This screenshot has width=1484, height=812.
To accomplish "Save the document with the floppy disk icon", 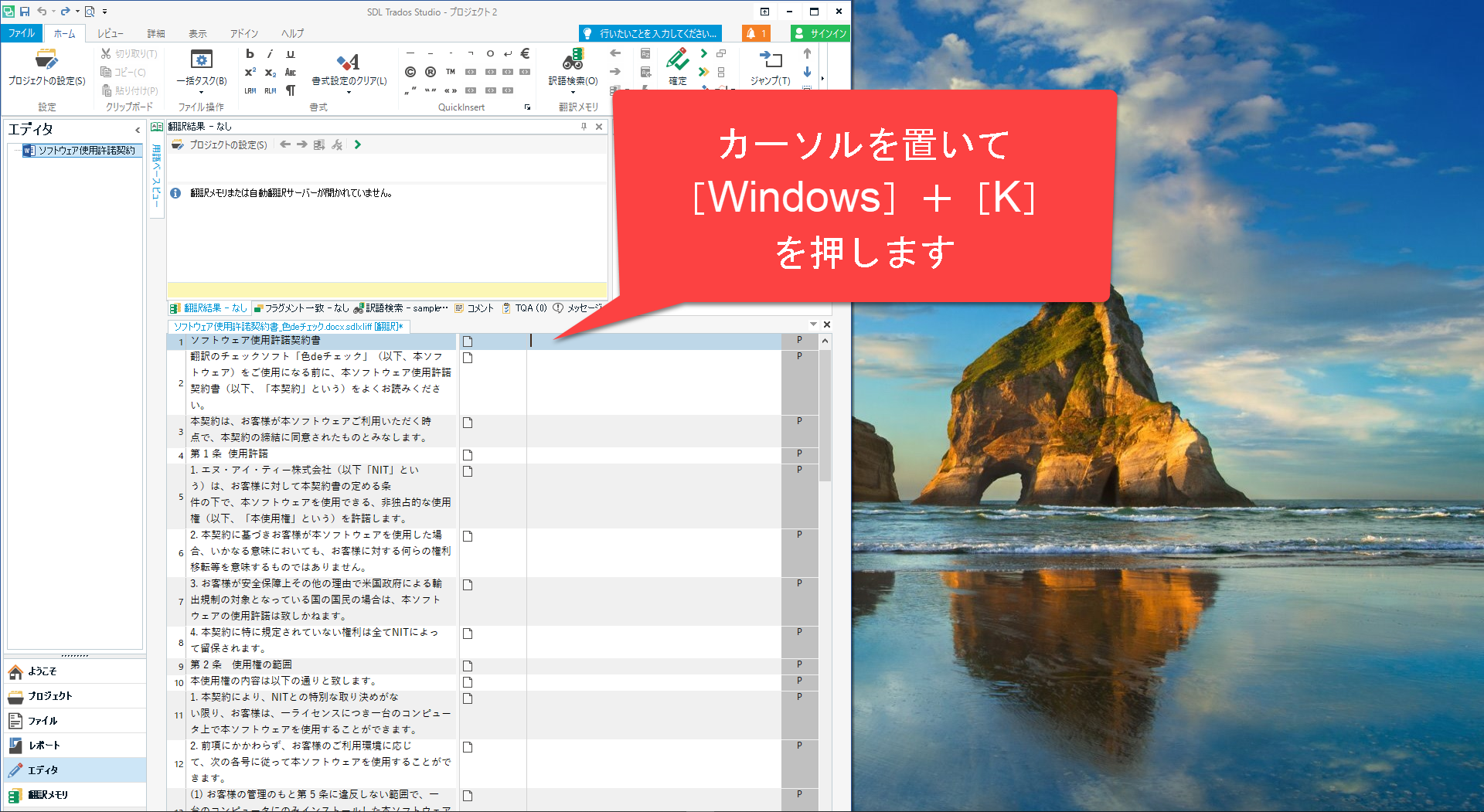I will pyautogui.click(x=25, y=12).
